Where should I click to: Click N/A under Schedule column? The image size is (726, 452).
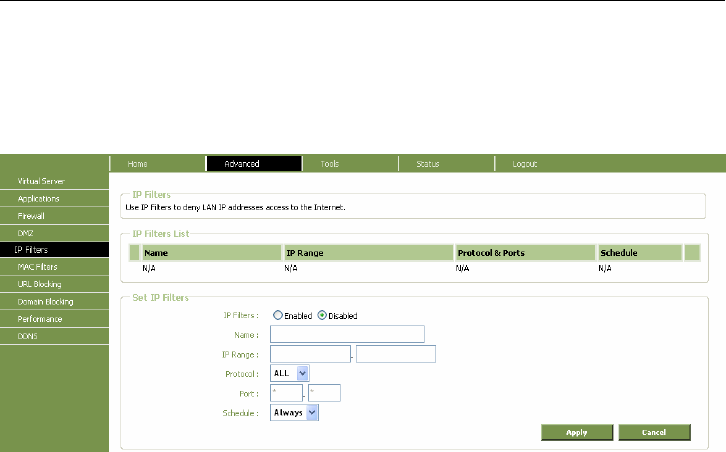click(x=605, y=268)
